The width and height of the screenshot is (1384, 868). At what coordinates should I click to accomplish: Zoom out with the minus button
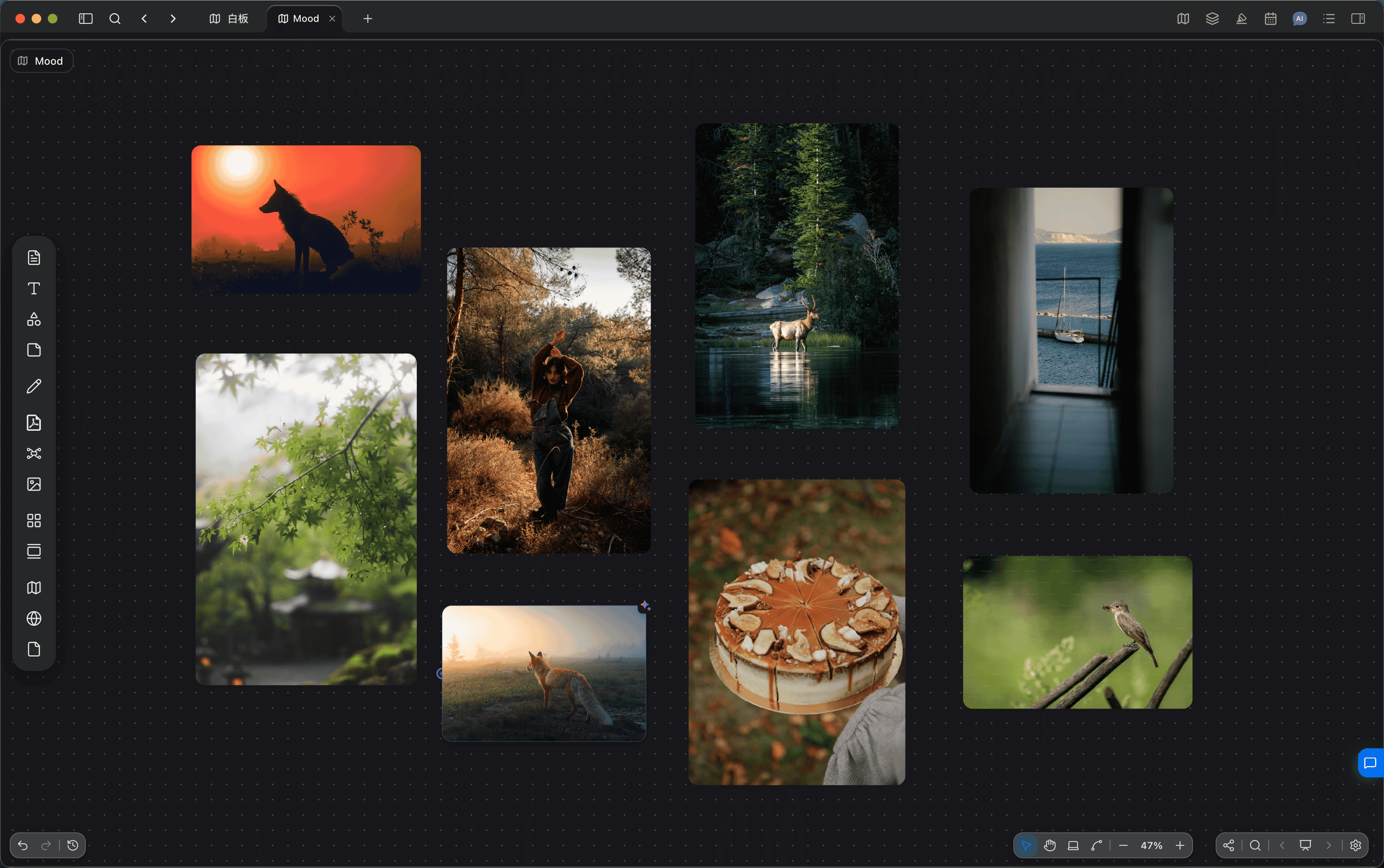pyautogui.click(x=1123, y=845)
